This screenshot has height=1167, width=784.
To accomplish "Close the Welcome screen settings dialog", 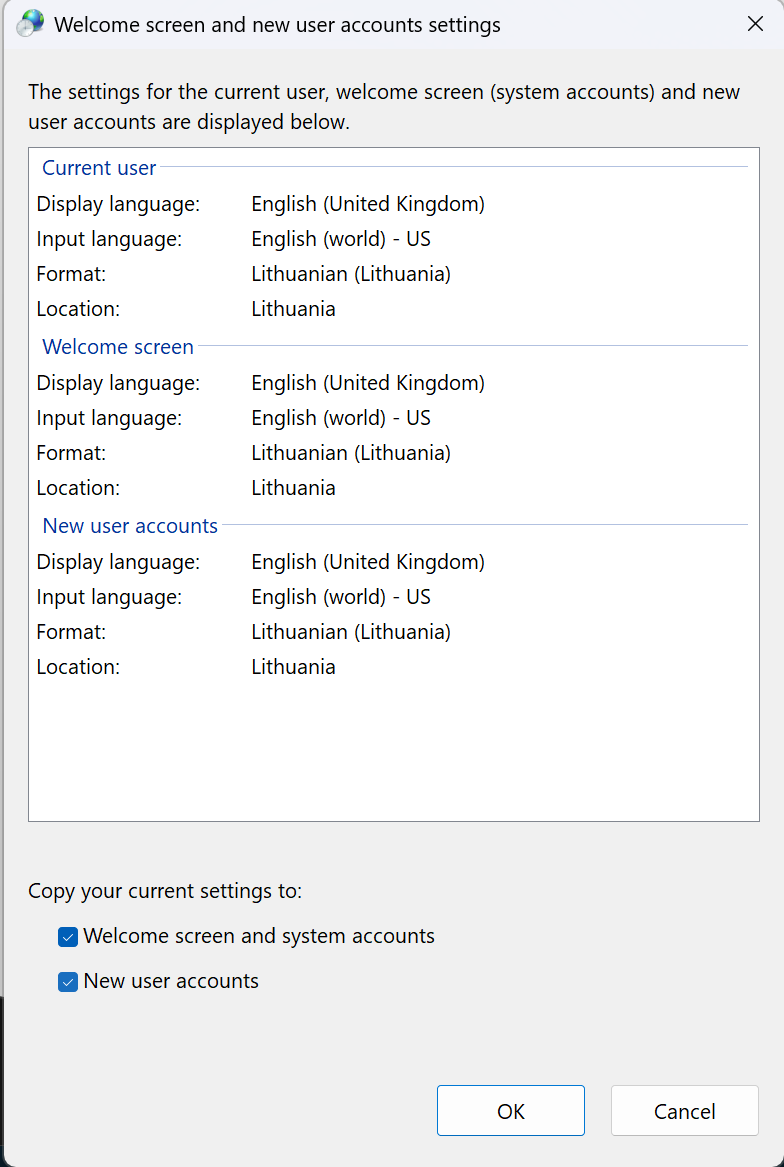I will [x=755, y=24].
